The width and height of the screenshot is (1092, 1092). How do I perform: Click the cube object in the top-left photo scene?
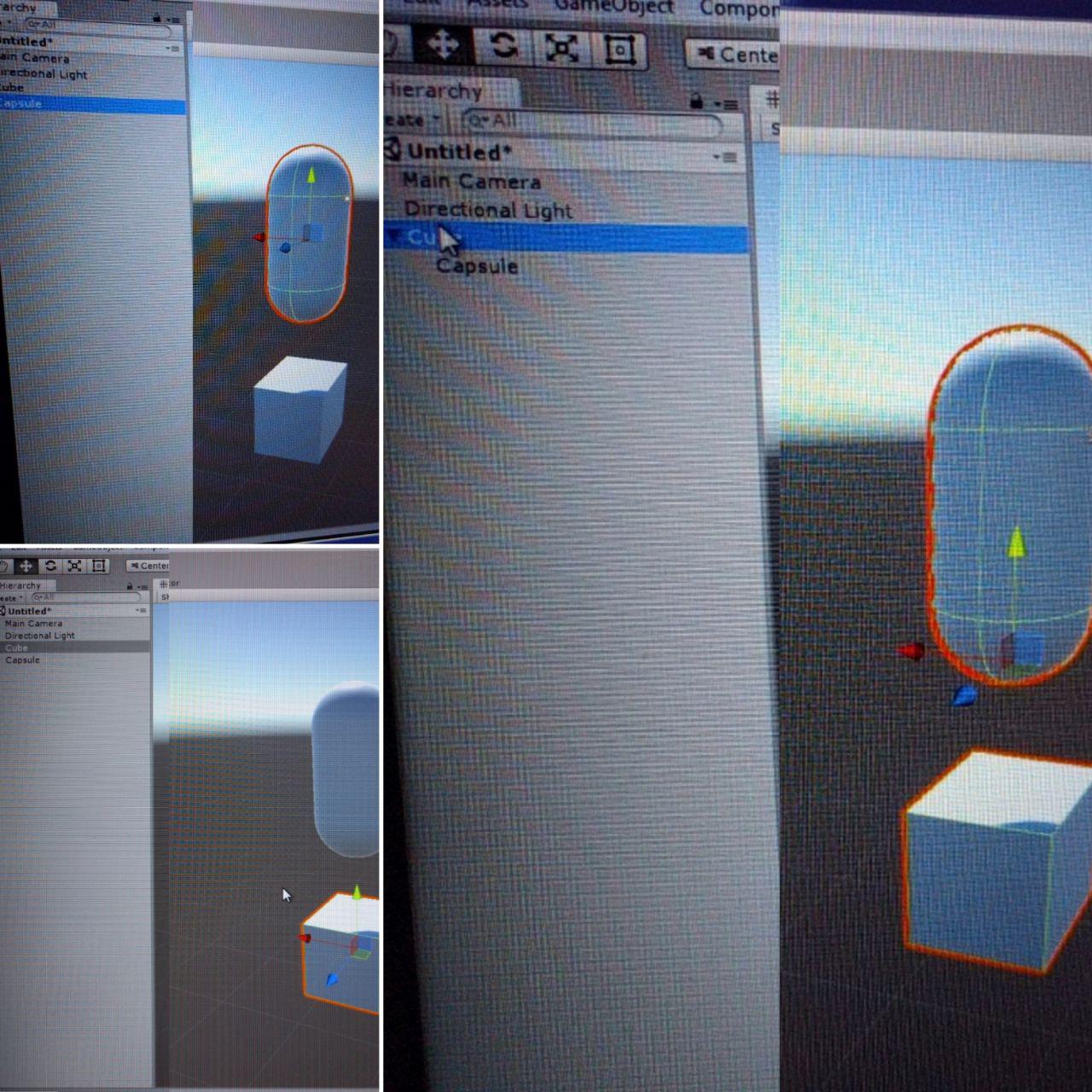coord(300,409)
